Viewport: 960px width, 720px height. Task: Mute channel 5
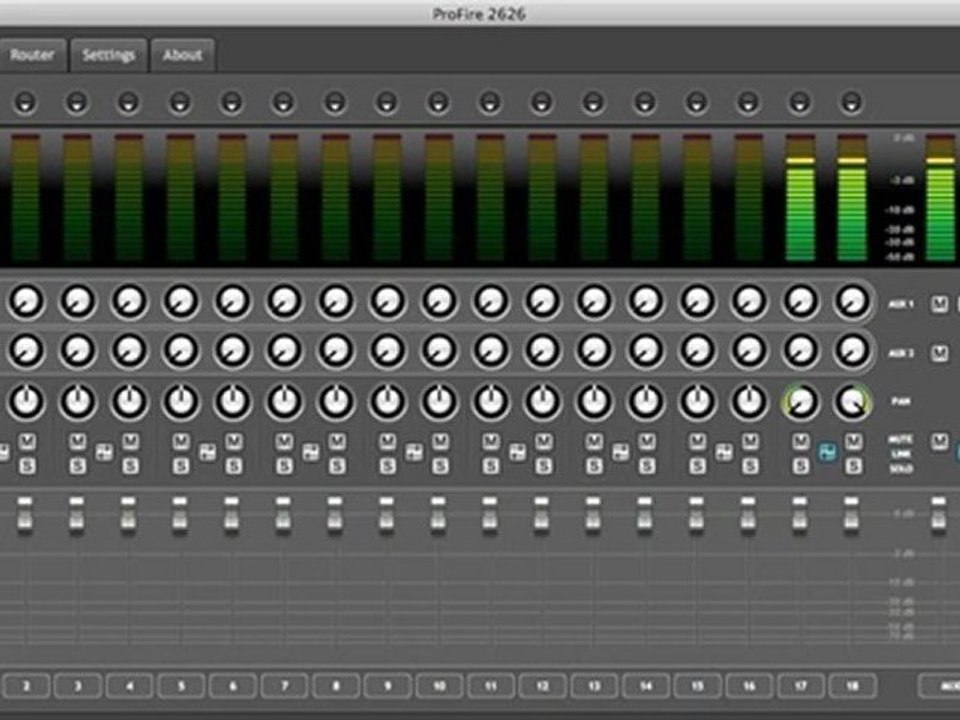click(x=181, y=441)
